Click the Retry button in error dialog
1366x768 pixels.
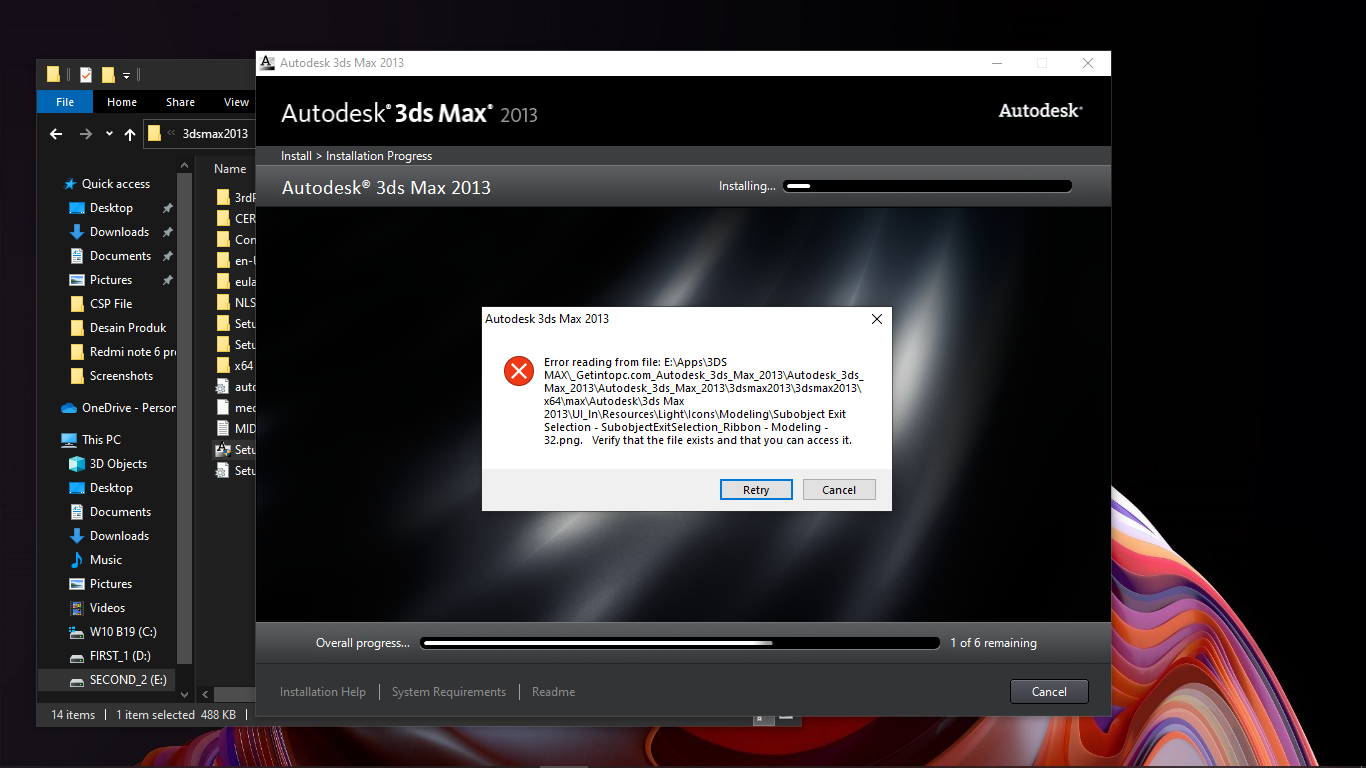click(756, 489)
